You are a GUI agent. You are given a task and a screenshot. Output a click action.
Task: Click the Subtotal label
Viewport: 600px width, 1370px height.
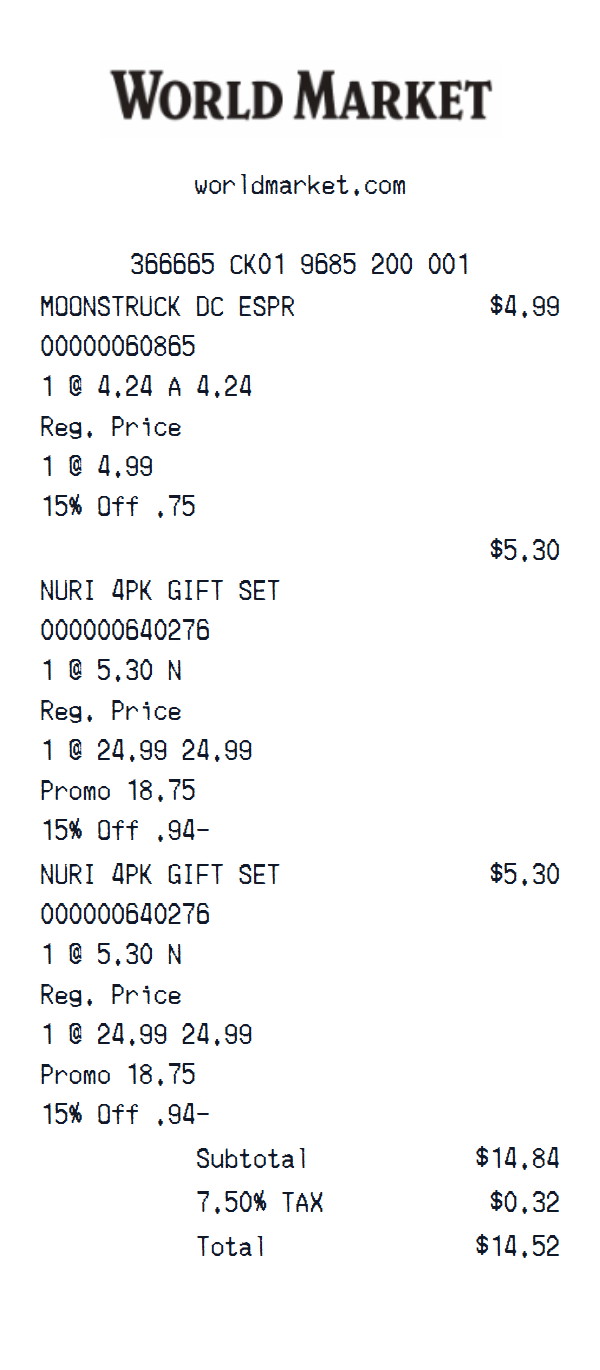252,1159
